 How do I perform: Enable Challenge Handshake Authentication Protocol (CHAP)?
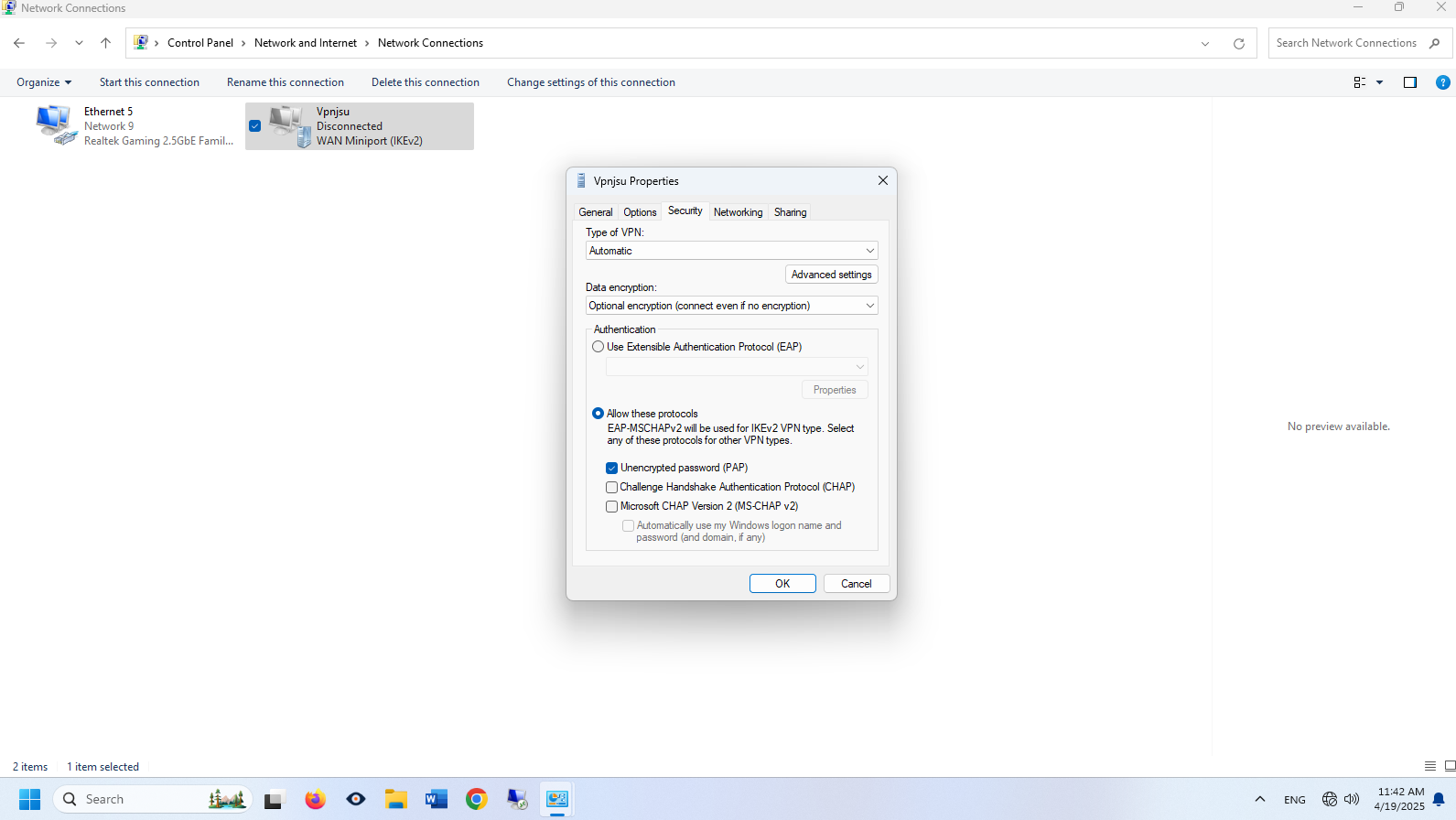coord(611,488)
